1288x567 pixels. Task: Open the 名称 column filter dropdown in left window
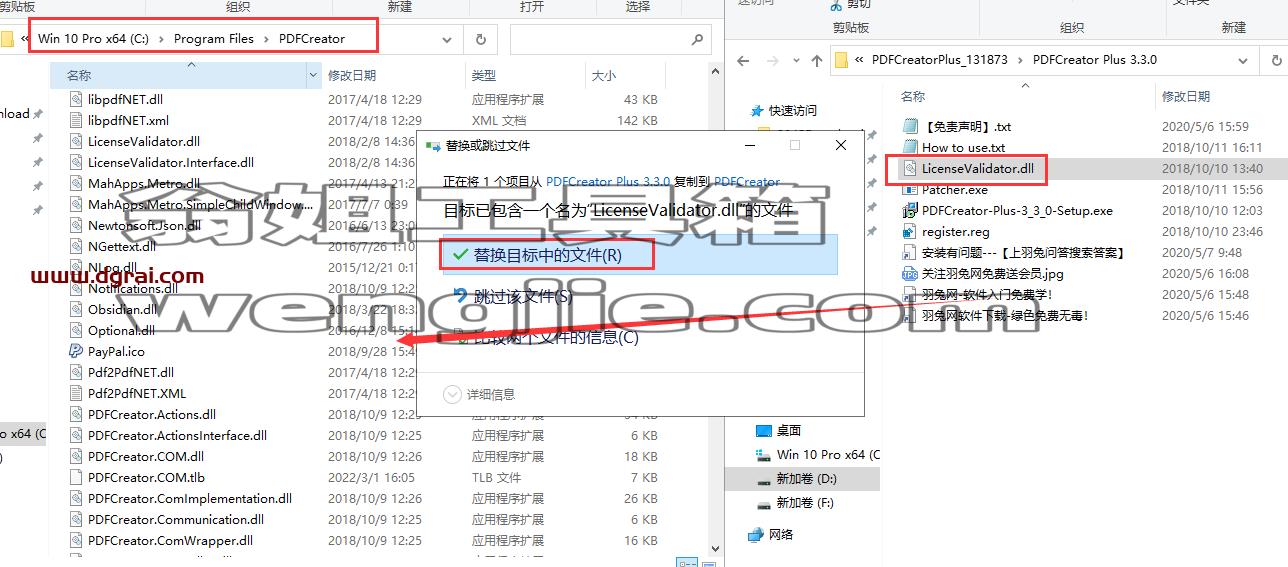pyautogui.click(x=315, y=75)
